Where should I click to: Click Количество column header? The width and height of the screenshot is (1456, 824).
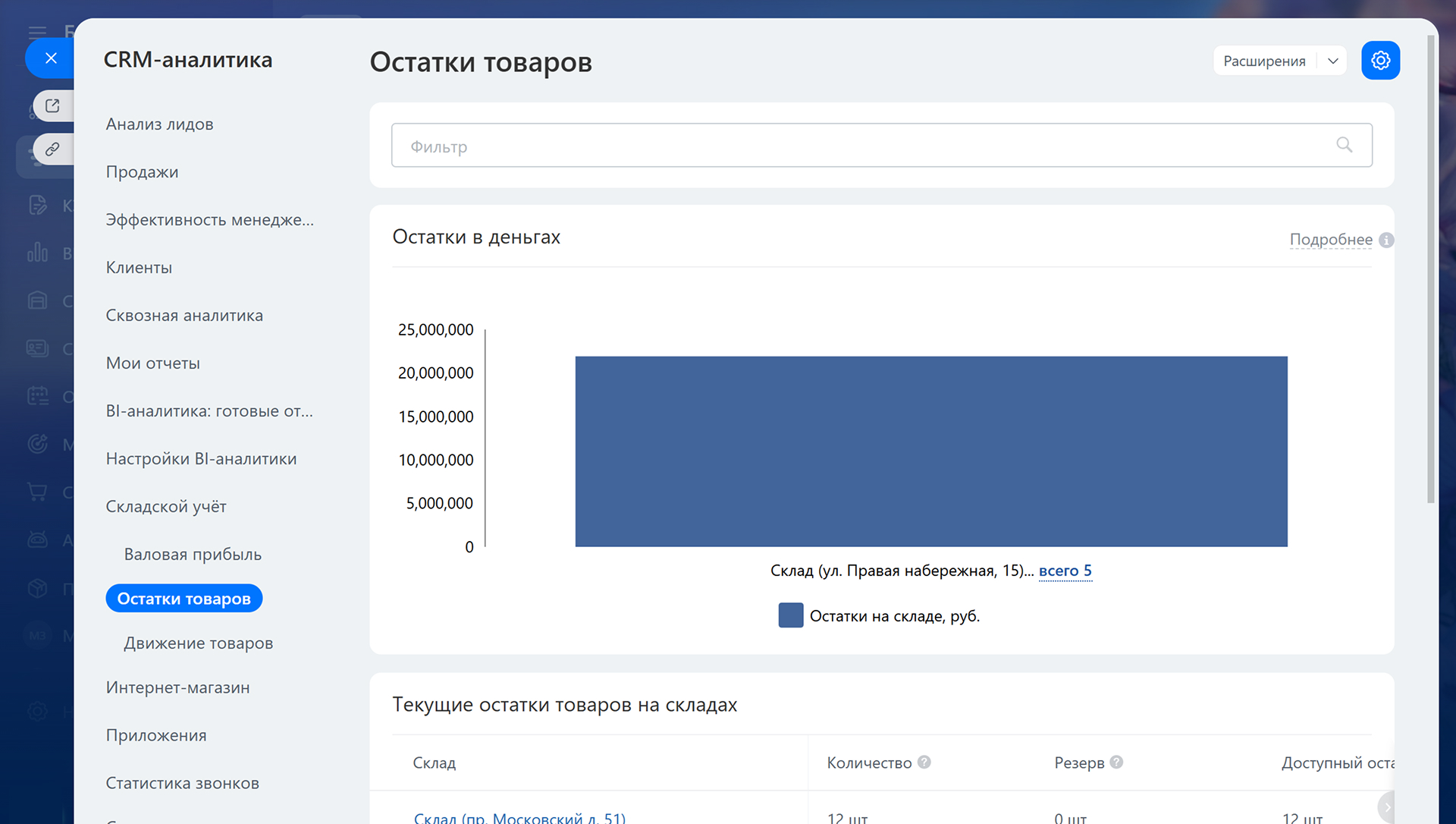[869, 763]
